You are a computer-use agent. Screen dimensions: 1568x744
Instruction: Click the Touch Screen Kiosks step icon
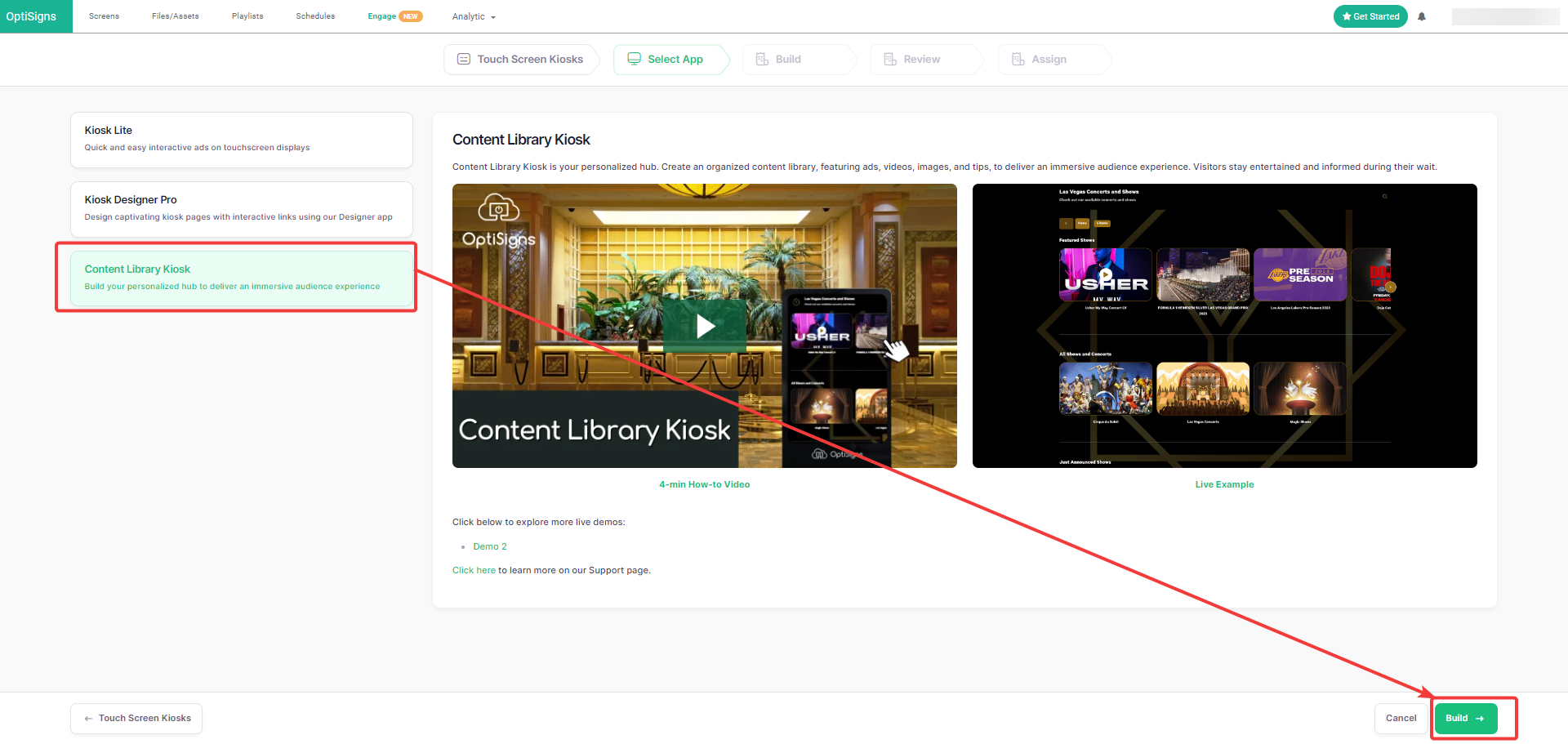[463, 59]
